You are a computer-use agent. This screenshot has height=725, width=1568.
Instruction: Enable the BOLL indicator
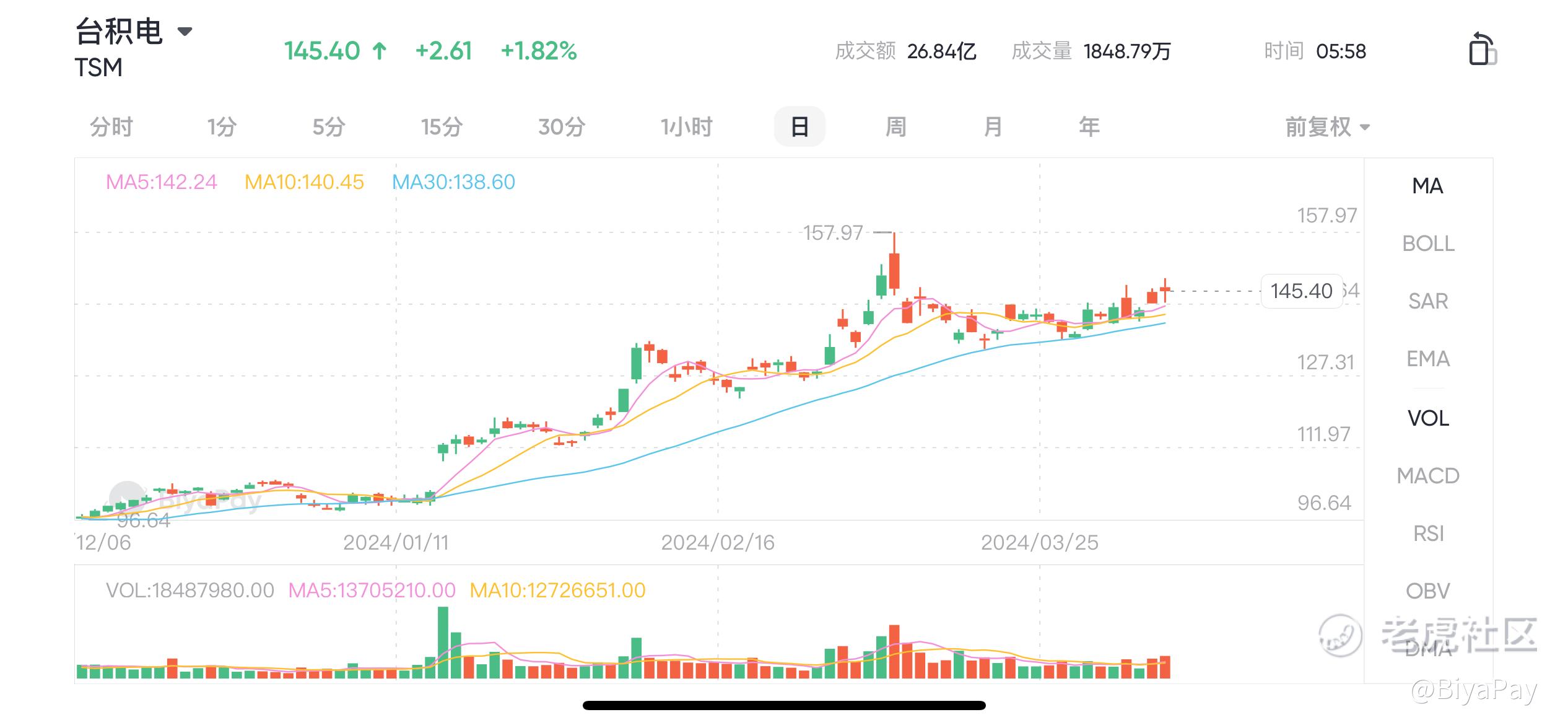(1428, 244)
